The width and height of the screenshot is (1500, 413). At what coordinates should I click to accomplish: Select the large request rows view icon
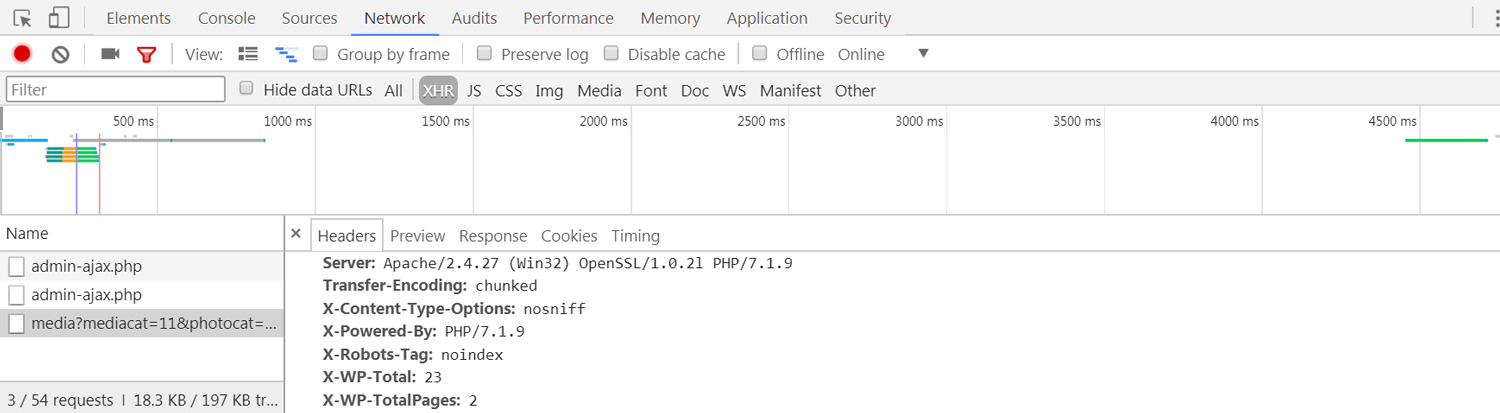[248, 54]
